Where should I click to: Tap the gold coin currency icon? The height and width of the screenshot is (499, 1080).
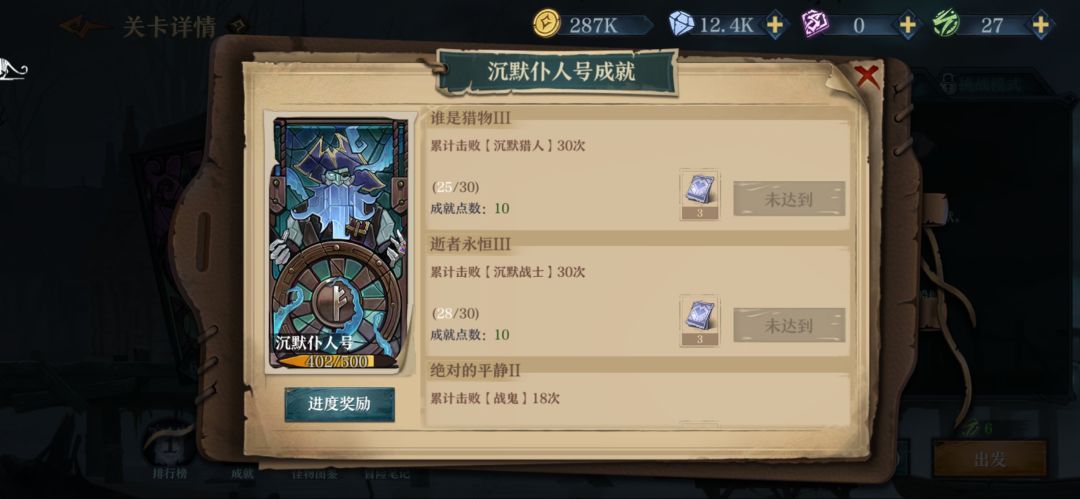click(547, 25)
